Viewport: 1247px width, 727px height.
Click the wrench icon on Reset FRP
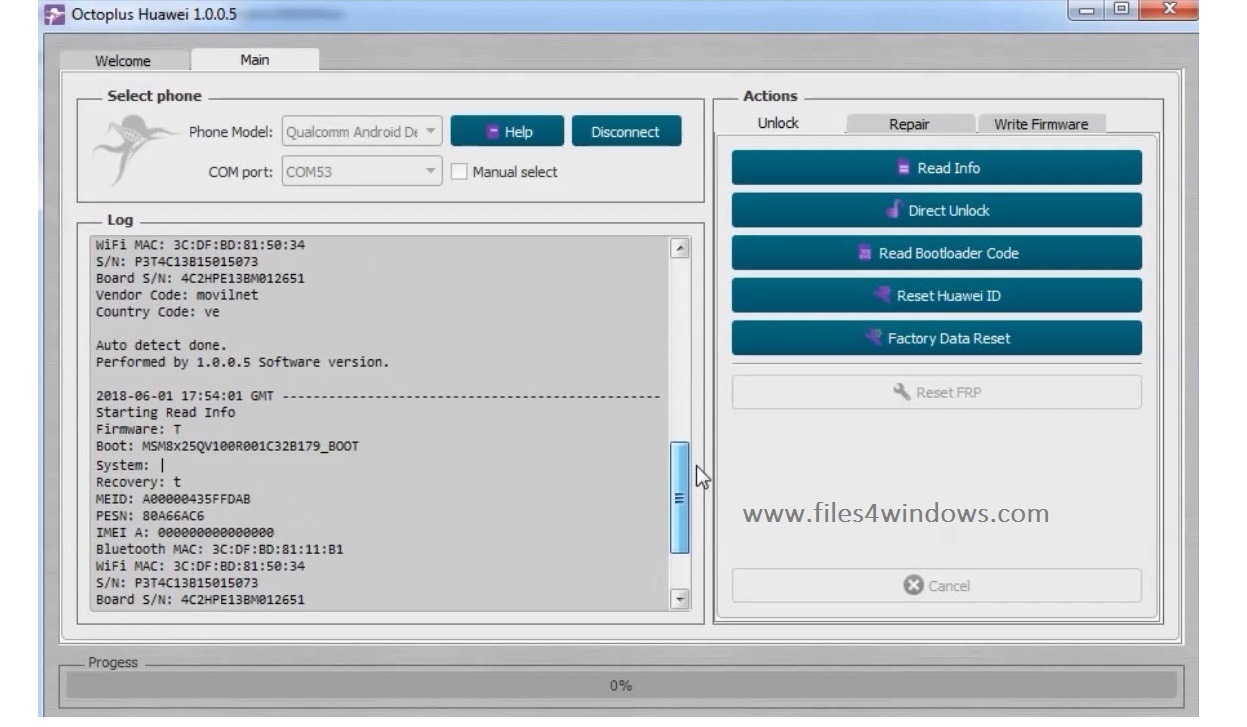tap(901, 392)
